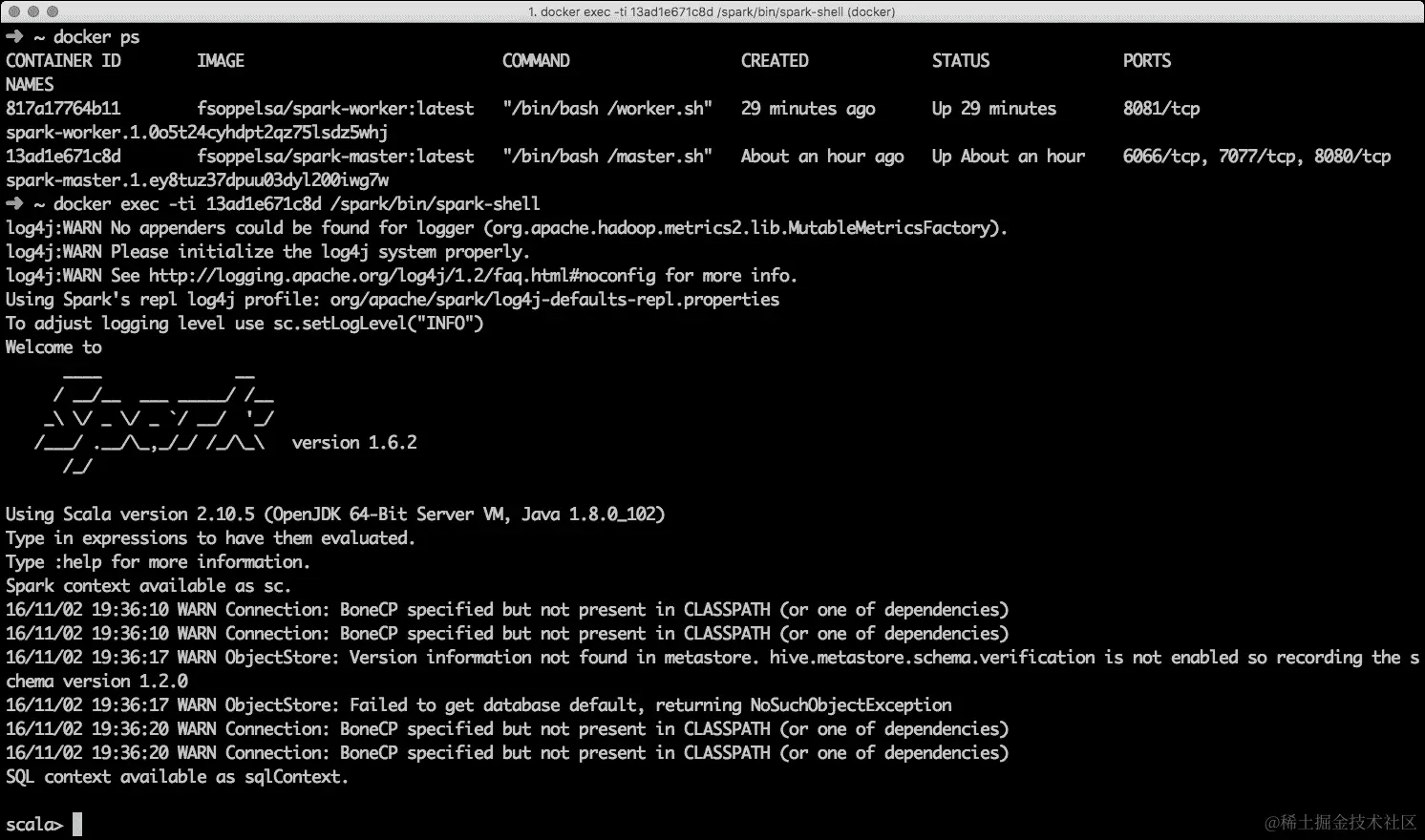Click the green zoom window button

click(x=53, y=11)
